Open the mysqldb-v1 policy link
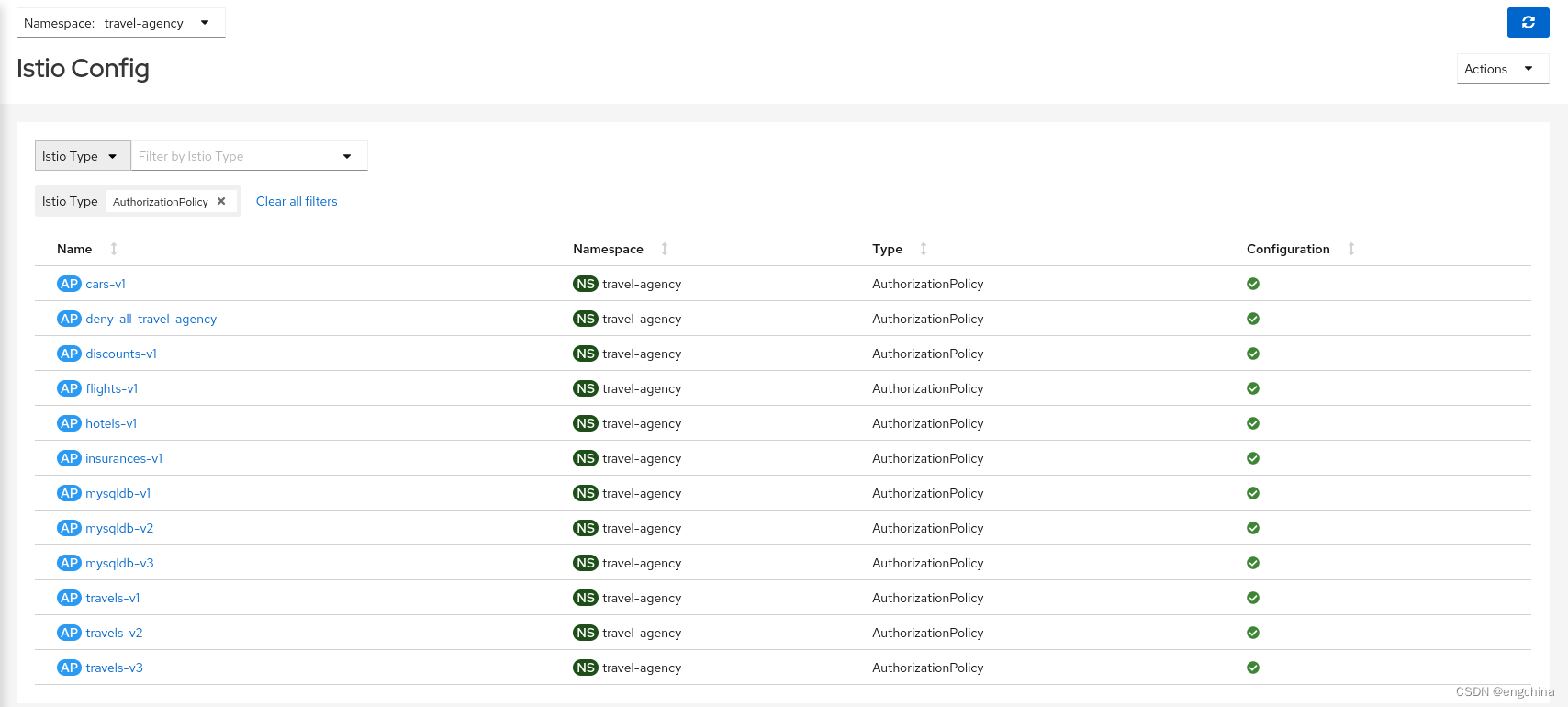The height and width of the screenshot is (707, 1568). click(118, 493)
